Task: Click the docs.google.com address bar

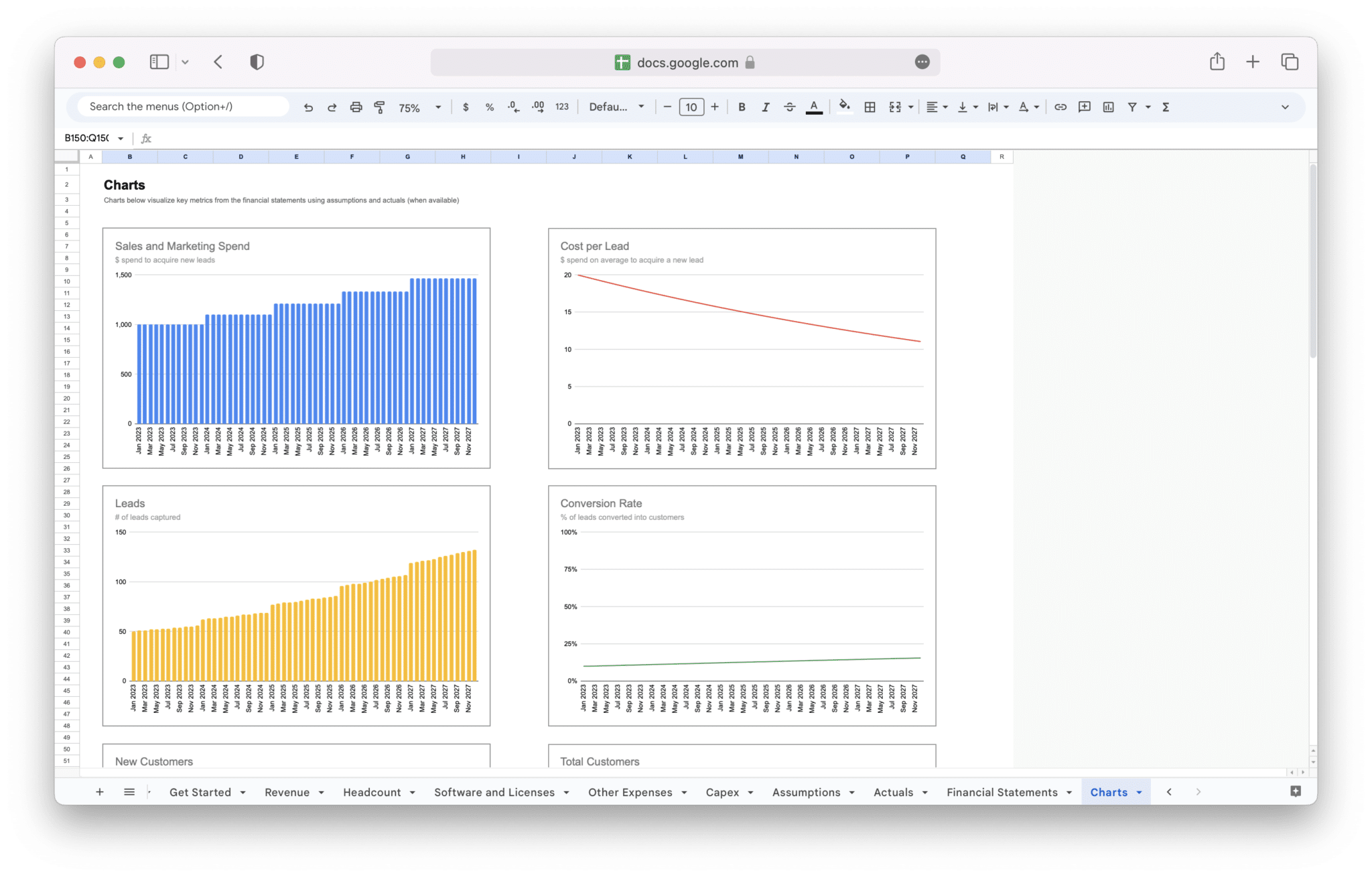Action: [685, 62]
